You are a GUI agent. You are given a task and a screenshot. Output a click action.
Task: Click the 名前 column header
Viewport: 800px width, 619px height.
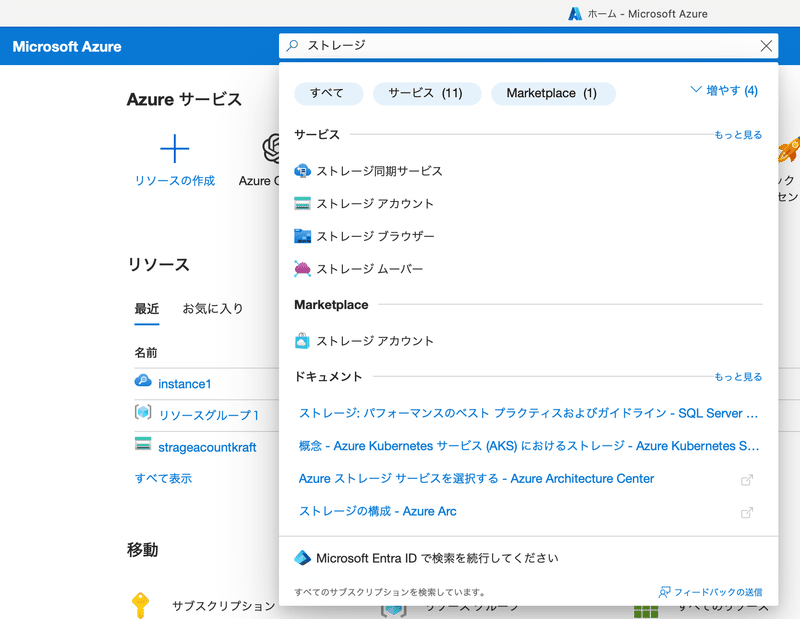146,353
